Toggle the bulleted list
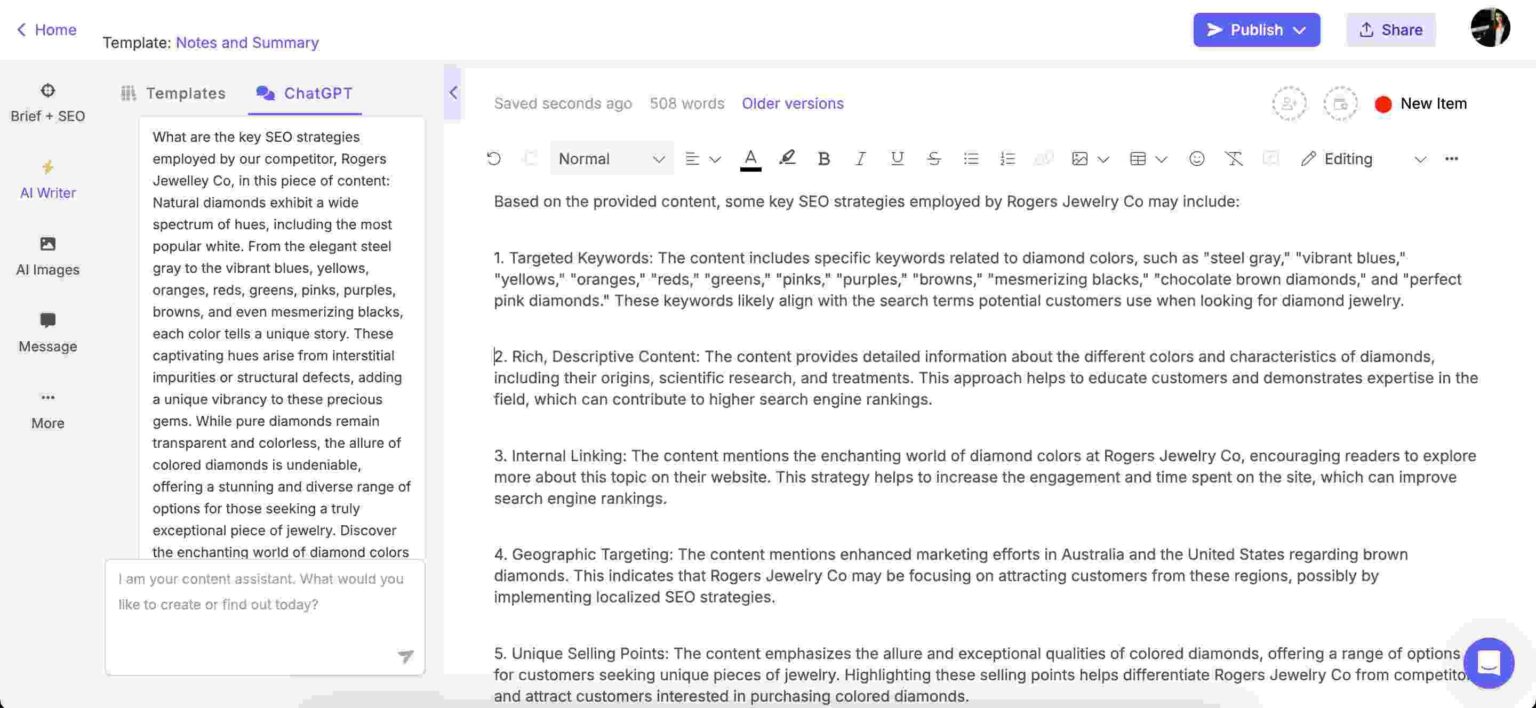 click(x=971, y=159)
